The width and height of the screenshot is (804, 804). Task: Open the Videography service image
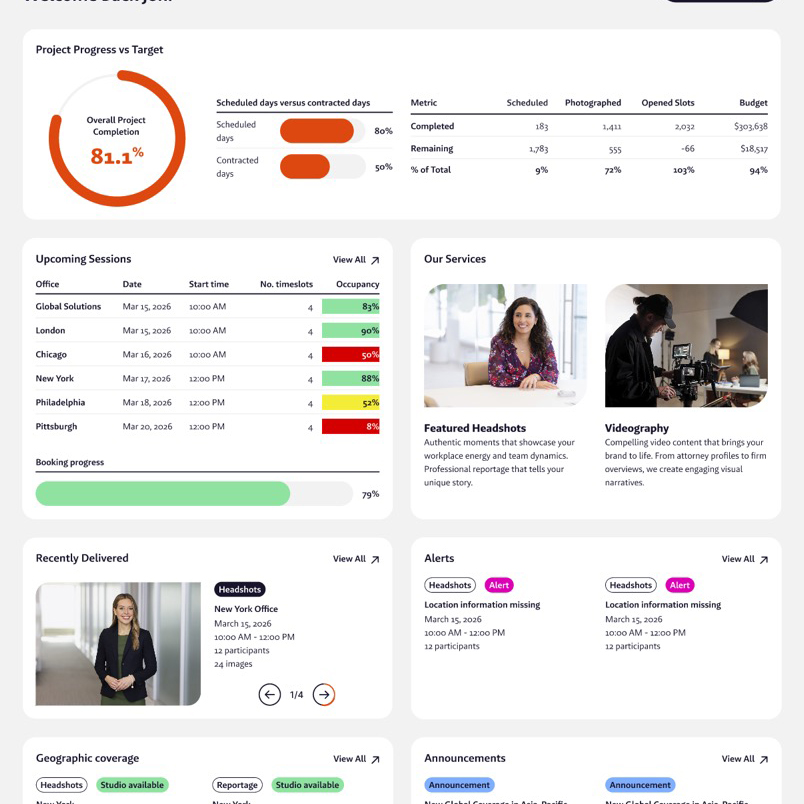[686, 346]
